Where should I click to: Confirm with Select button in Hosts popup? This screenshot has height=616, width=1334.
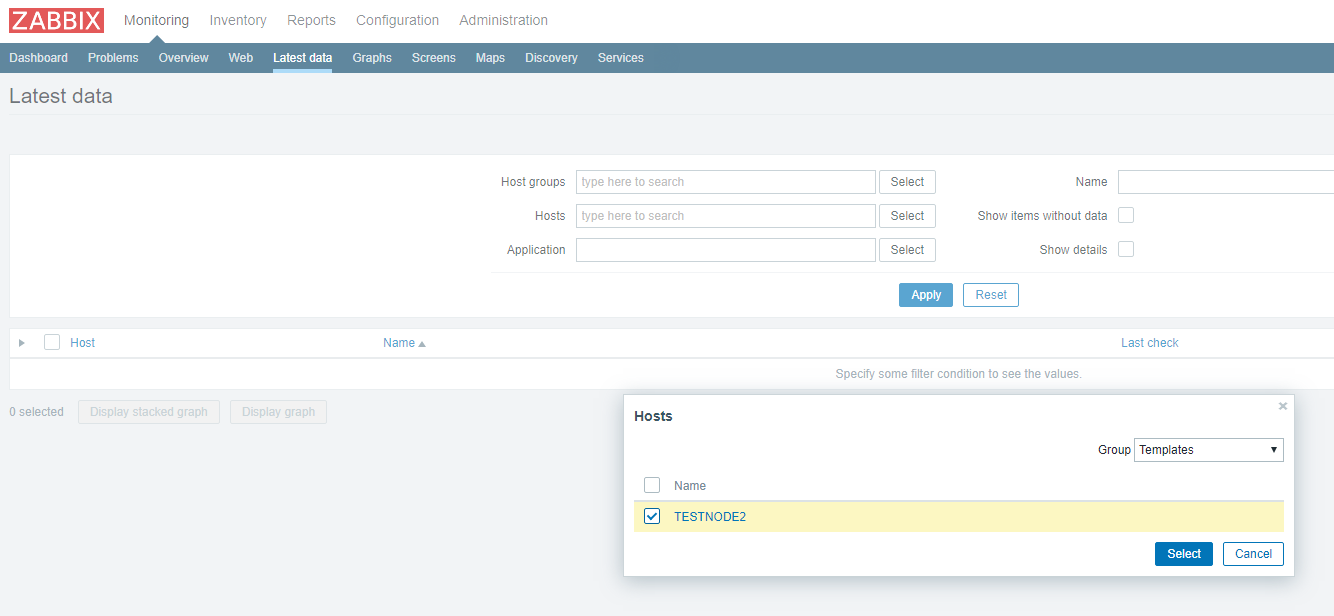point(1183,554)
